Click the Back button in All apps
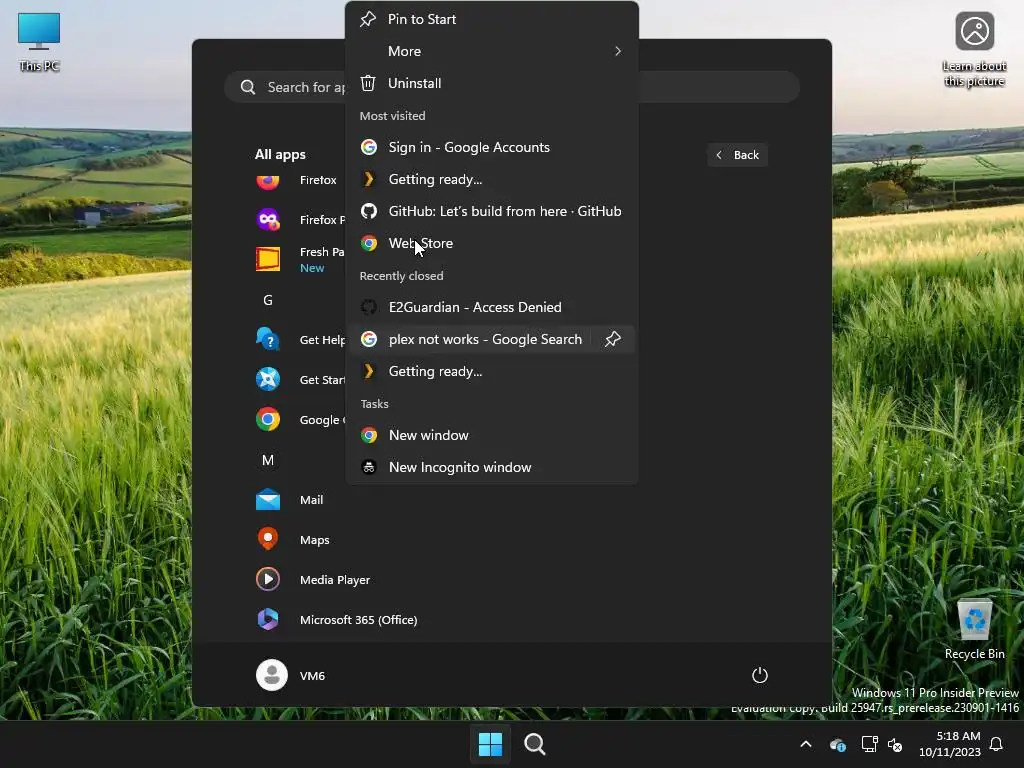The height and width of the screenshot is (768, 1024). 737,155
